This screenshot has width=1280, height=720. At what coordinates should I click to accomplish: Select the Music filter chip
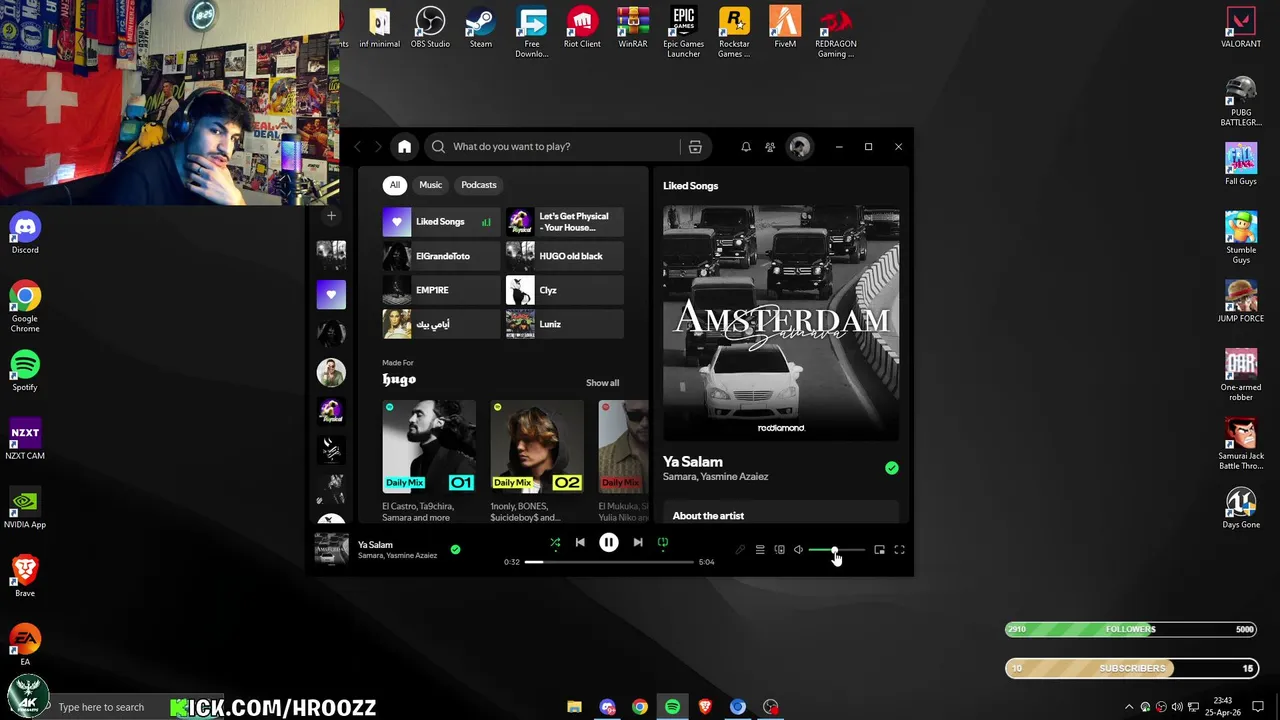click(430, 185)
